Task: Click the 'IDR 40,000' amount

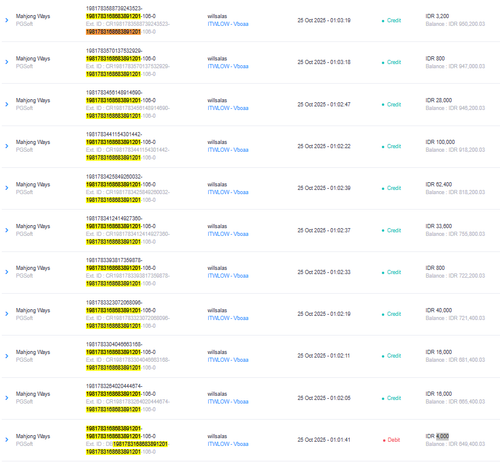Action: pyautogui.click(x=439, y=310)
